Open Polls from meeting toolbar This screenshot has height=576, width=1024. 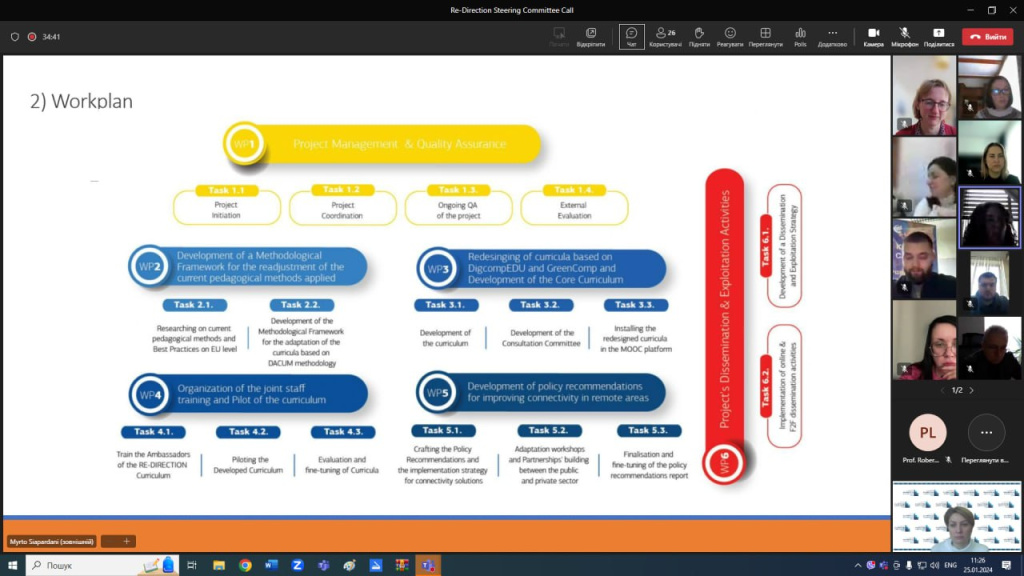pyautogui.click(x=800, y=37)
